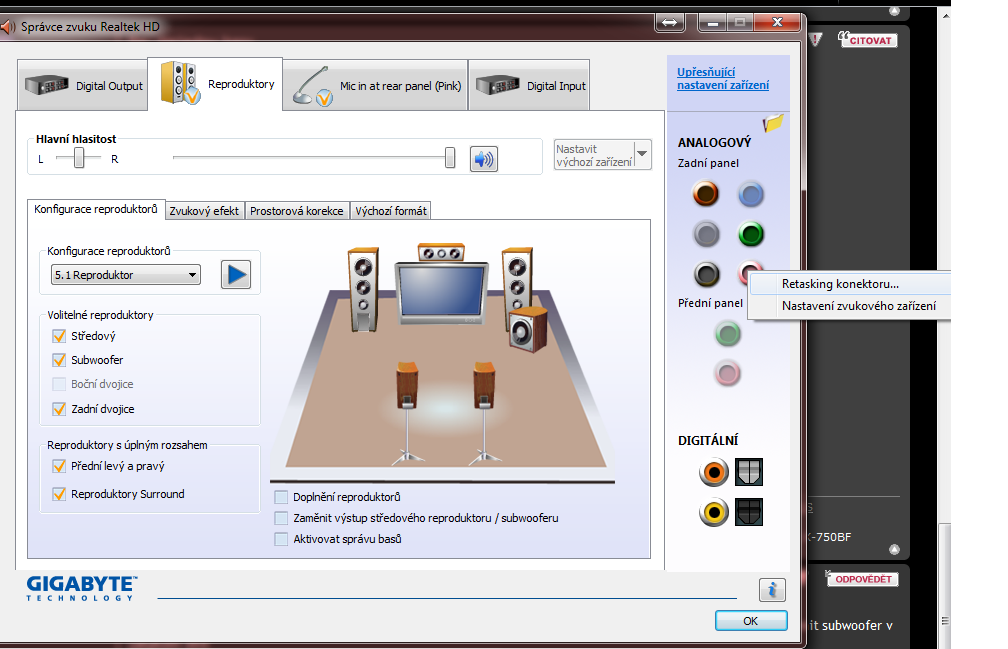Click the OK button

click(x=751, y=621)
